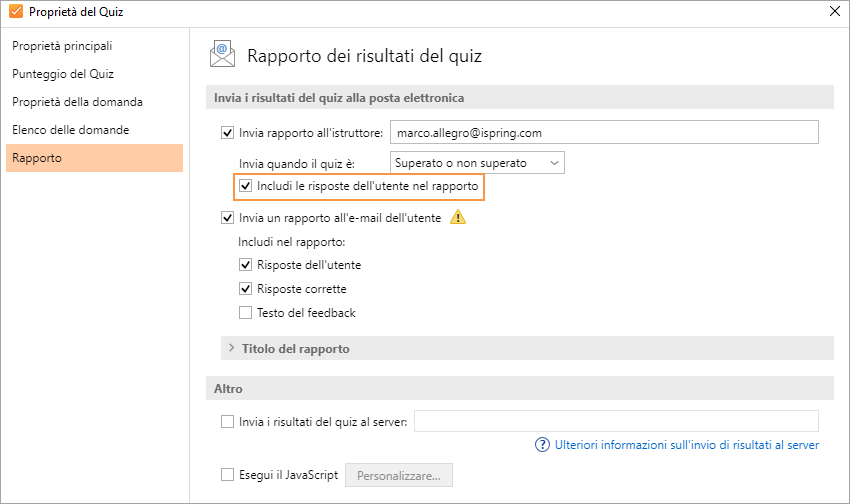This screenshot has width=850, height=504.
Task: Switch to Punteggio del Quiz section
Action: click(63, 74)
